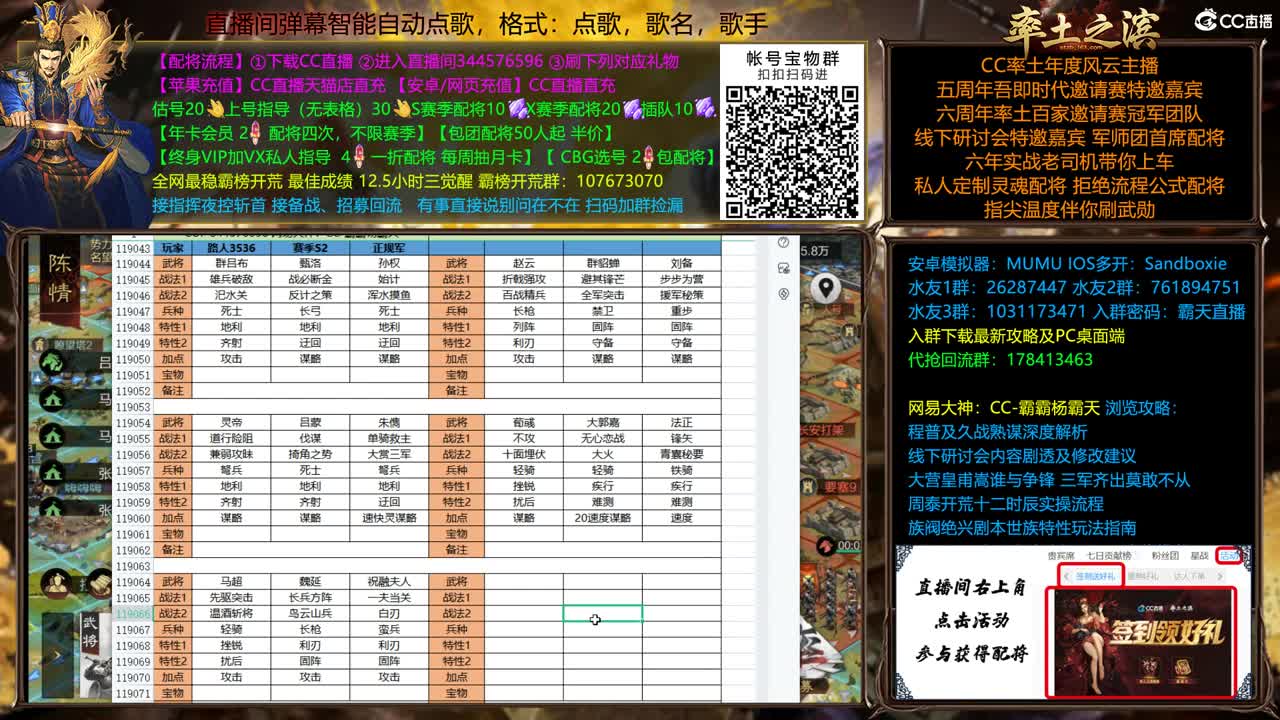Screen dimensions: 1280x720
Task: Open the 粉丝团 tab
Action: (1166, 556)
